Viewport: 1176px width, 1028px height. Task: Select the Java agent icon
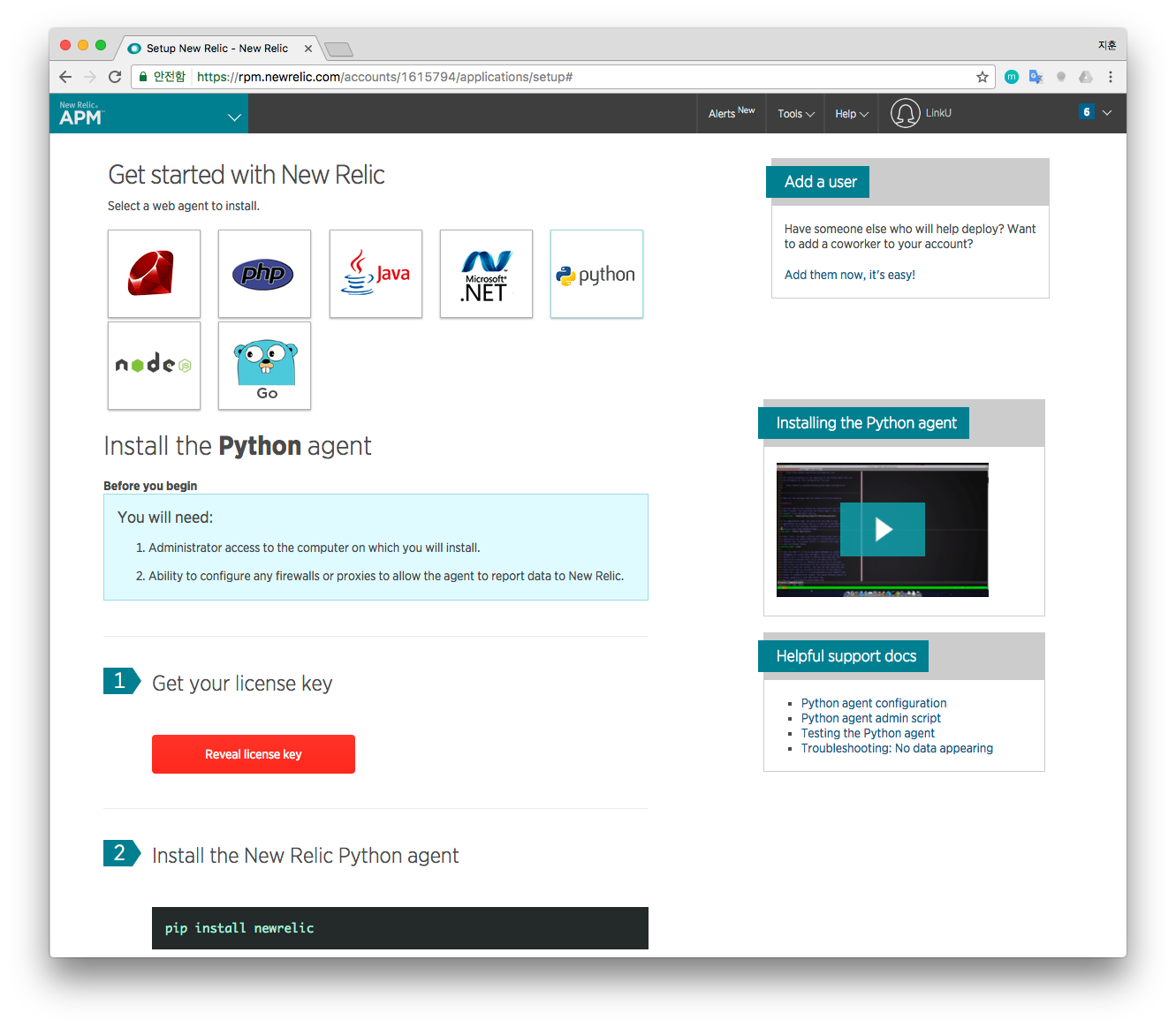click(376, 273)
